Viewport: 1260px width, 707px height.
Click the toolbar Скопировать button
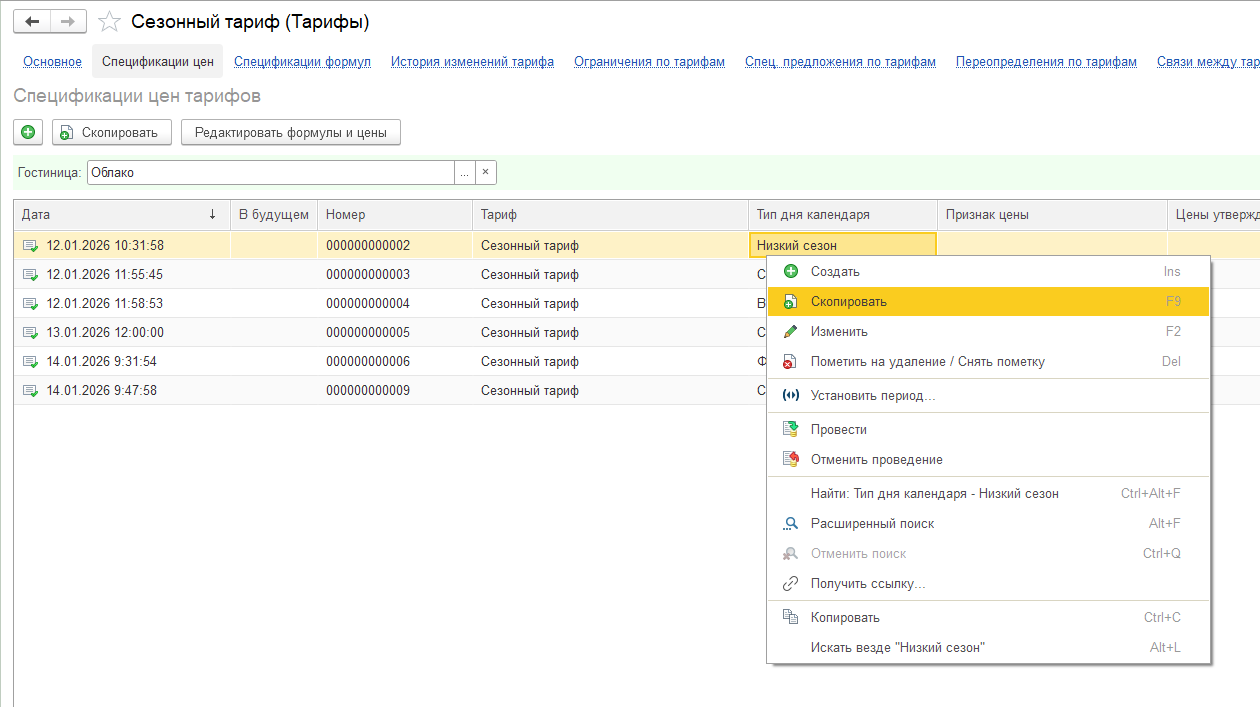tap(112, 132)
